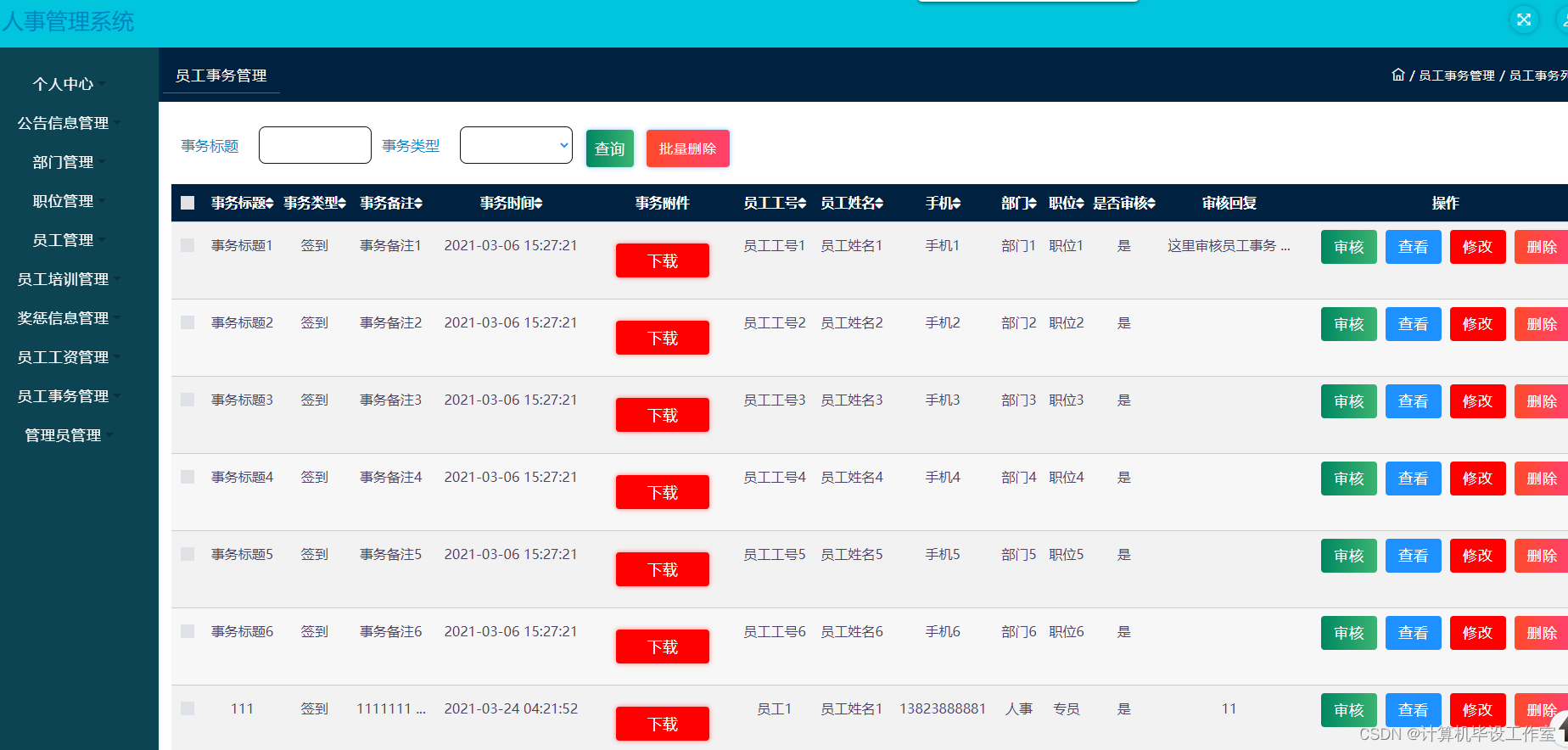Sort by 事务时间 column arrows

click(539, 204)
